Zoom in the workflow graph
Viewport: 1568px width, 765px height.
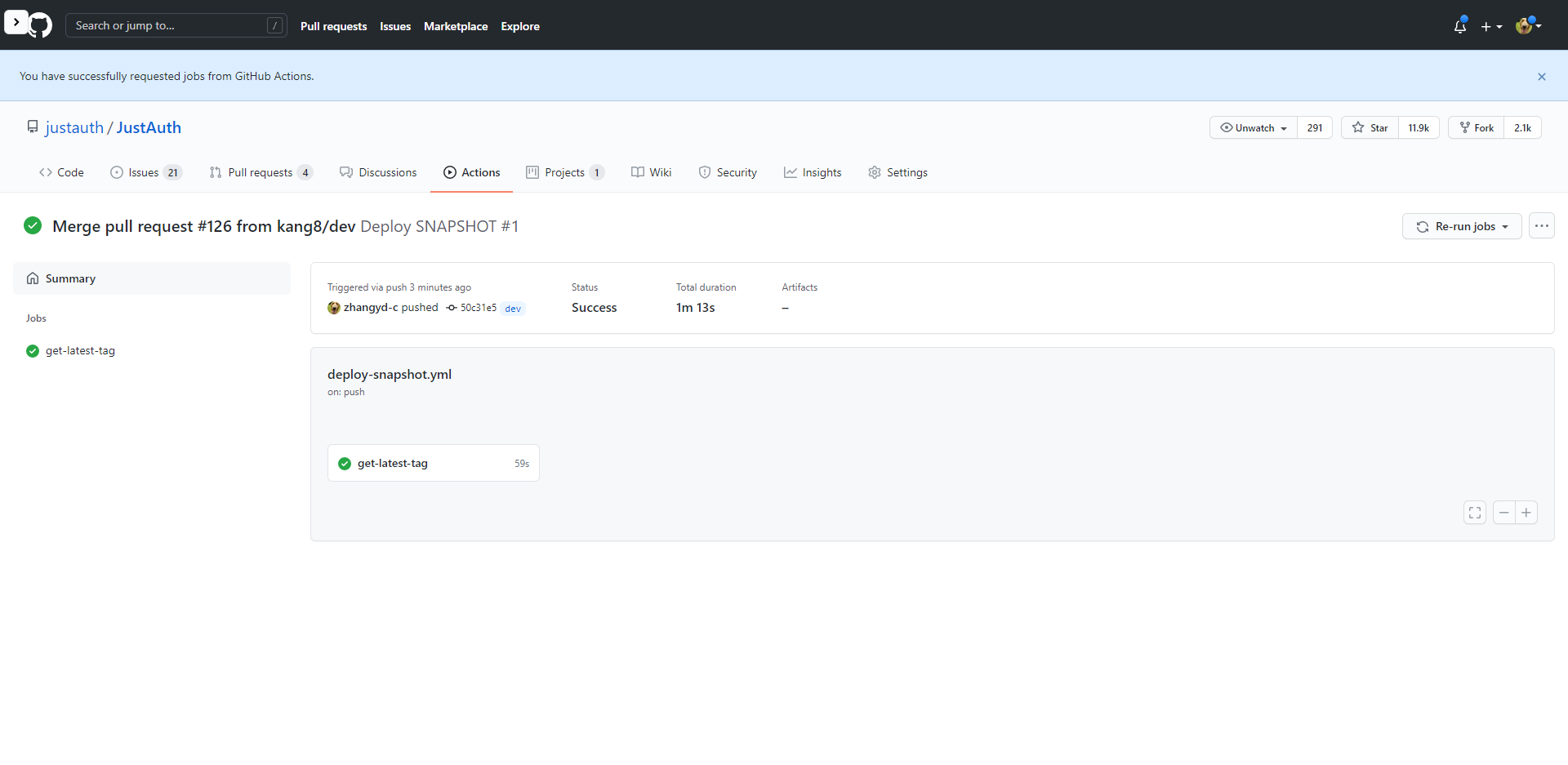tap(1526, 513)
